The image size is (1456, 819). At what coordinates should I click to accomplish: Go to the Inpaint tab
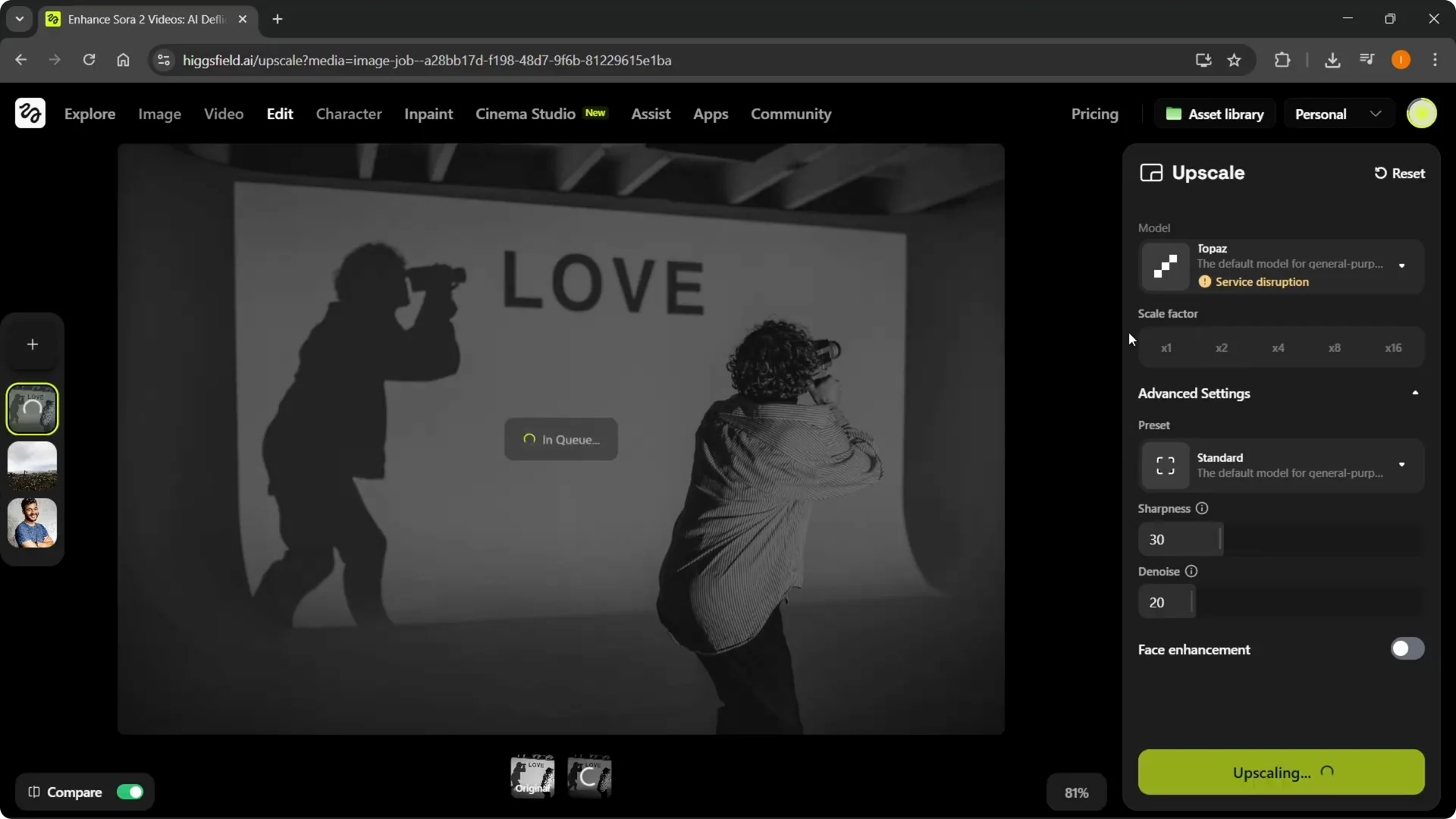428,114
